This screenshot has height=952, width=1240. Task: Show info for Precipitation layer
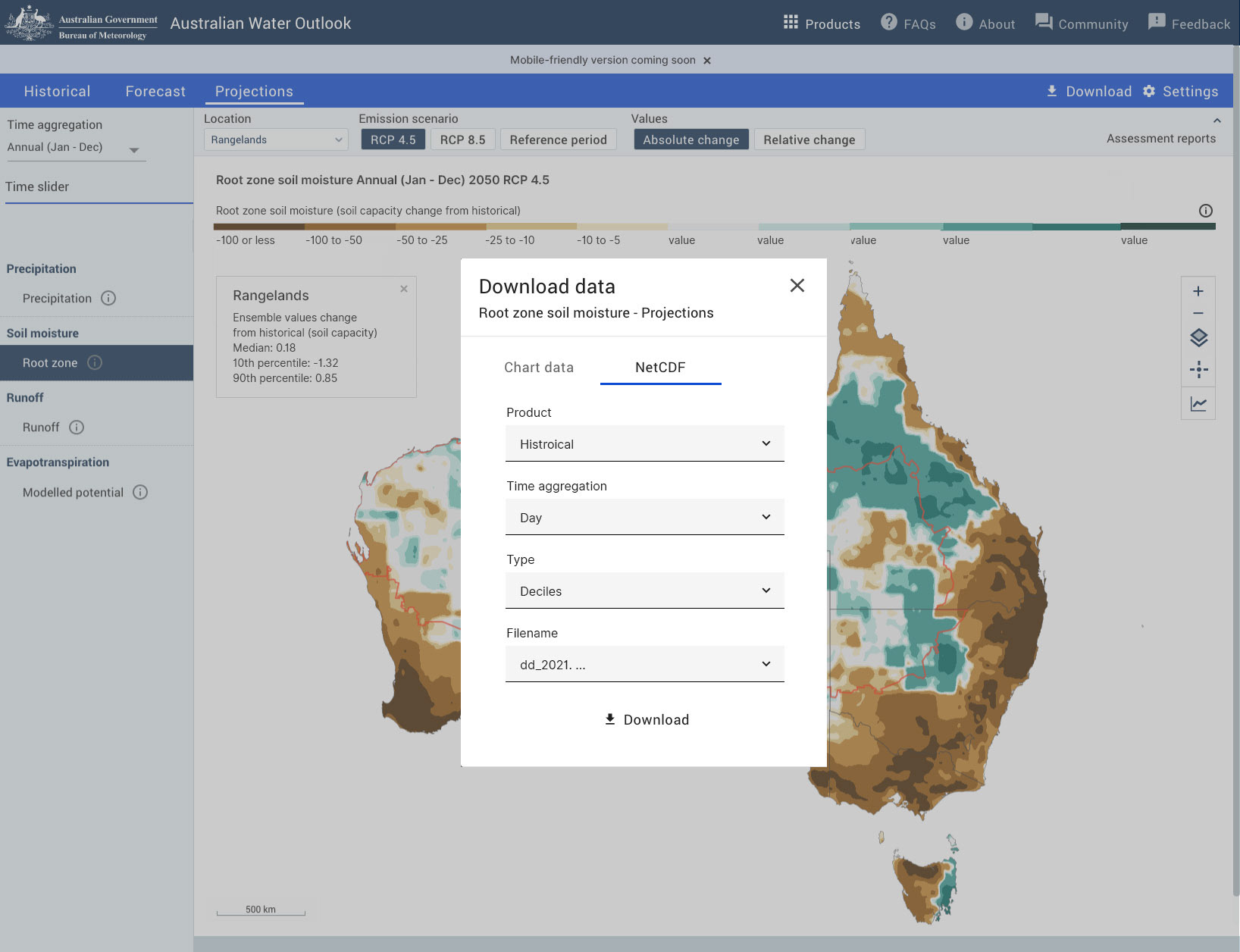[x=108, y=298]
